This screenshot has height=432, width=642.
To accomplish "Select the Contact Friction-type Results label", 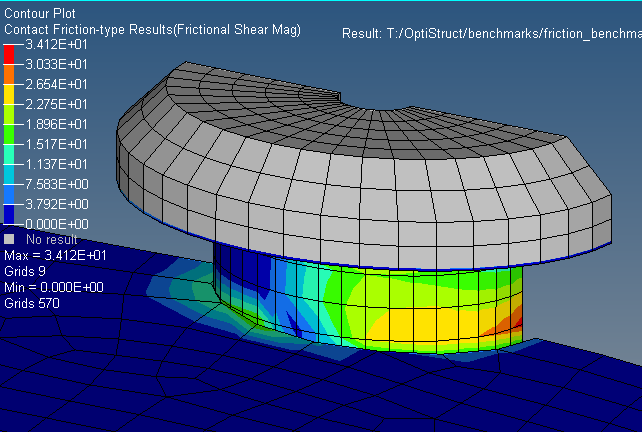I will [152, 29].
